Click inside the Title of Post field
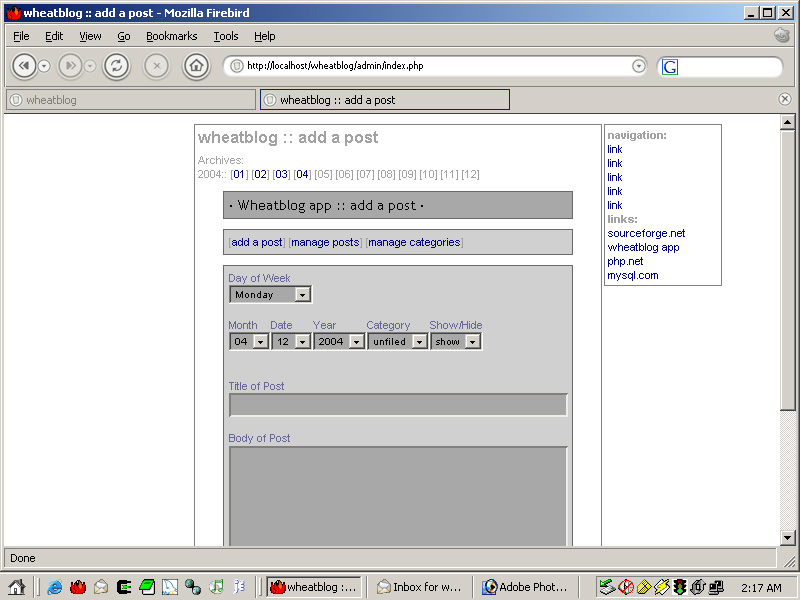Screen dimensions: 800x600 point(397,404)
